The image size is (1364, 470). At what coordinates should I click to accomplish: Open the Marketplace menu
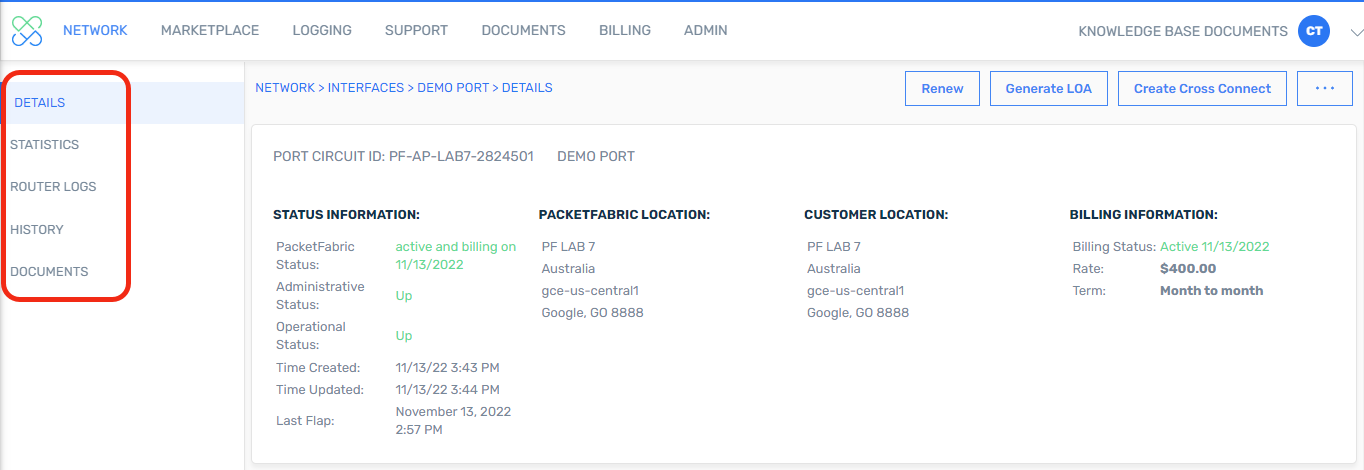210,31
